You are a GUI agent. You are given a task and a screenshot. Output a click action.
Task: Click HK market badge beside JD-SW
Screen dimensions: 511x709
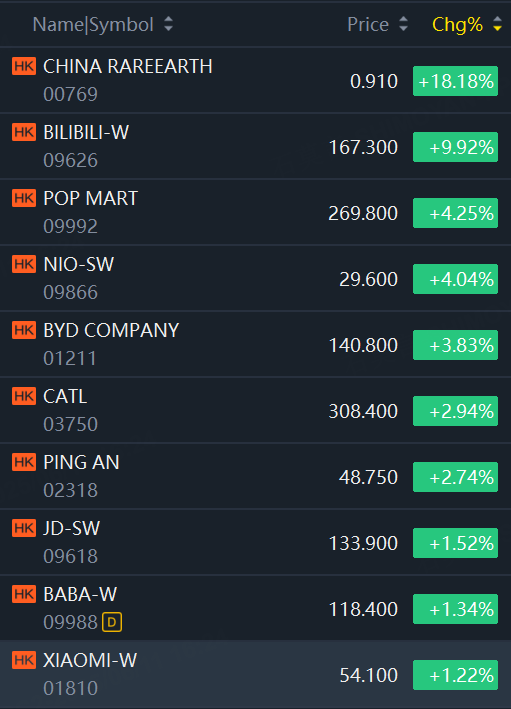(24, 529)
